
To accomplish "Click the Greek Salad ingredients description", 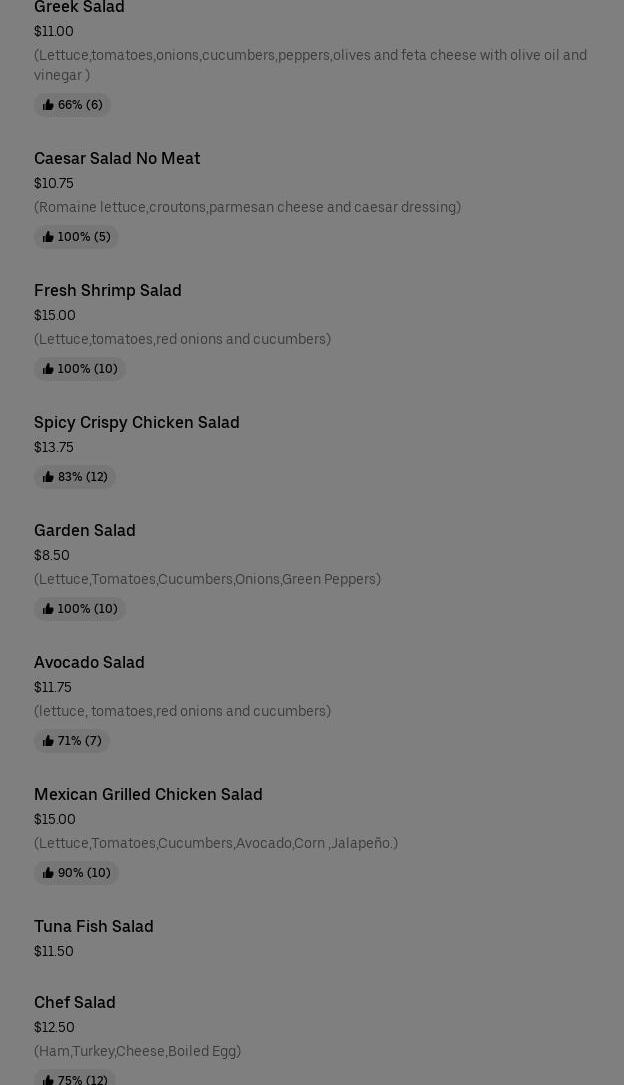I will pos(310,65).
